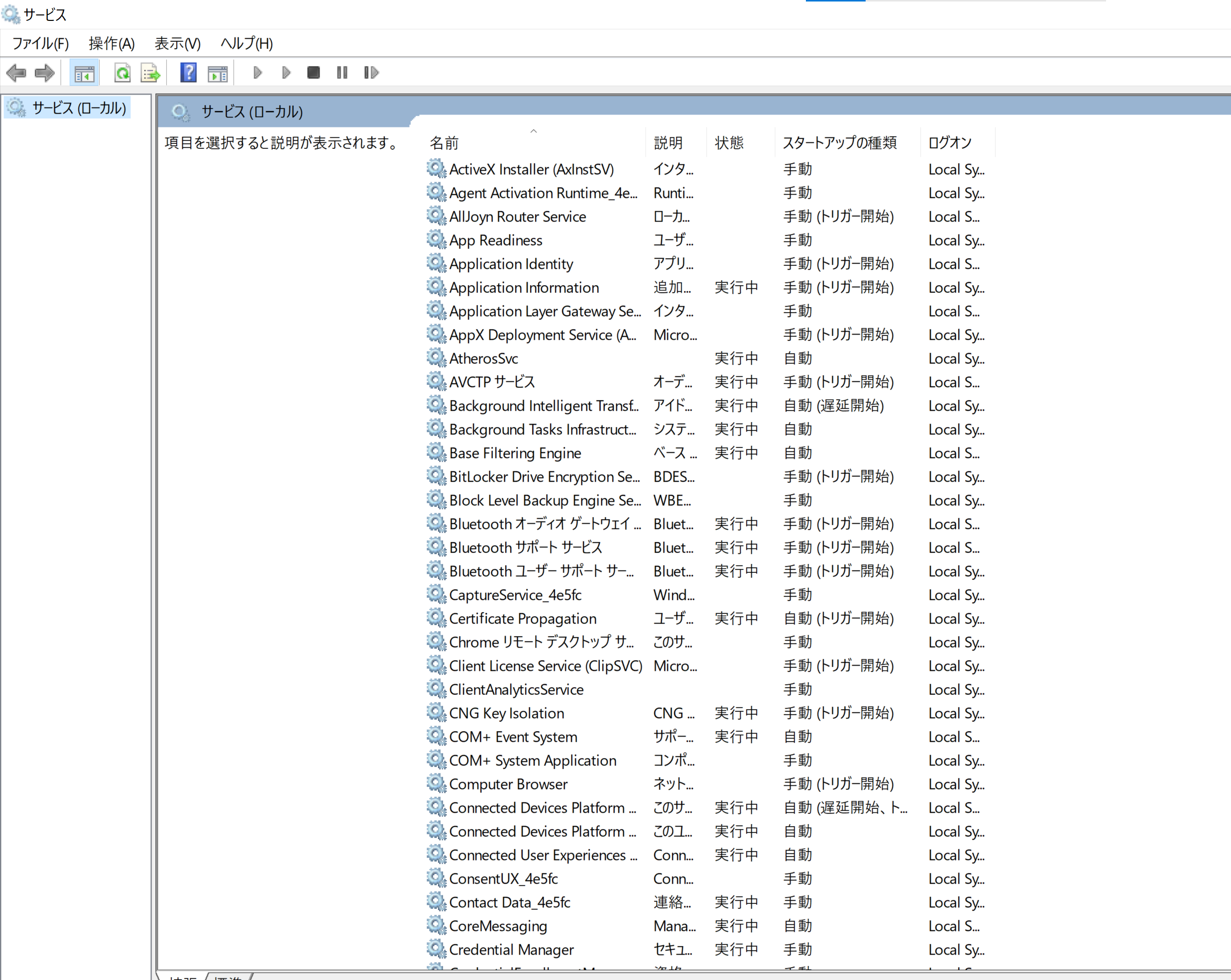Select サービス (ローカル) tree node

[78, 108]
